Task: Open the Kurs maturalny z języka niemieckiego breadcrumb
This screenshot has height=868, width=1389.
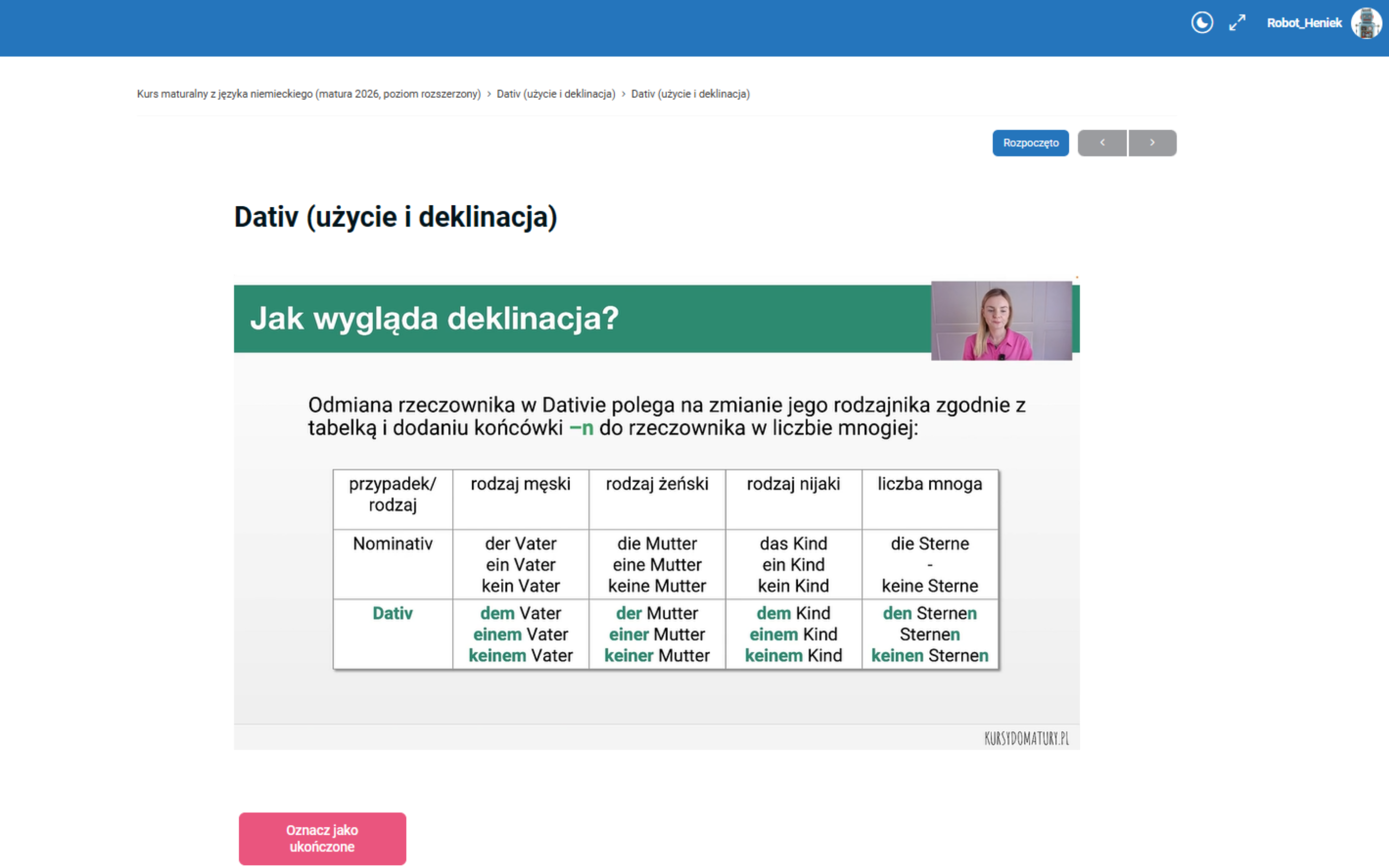Action: [308, 94]
